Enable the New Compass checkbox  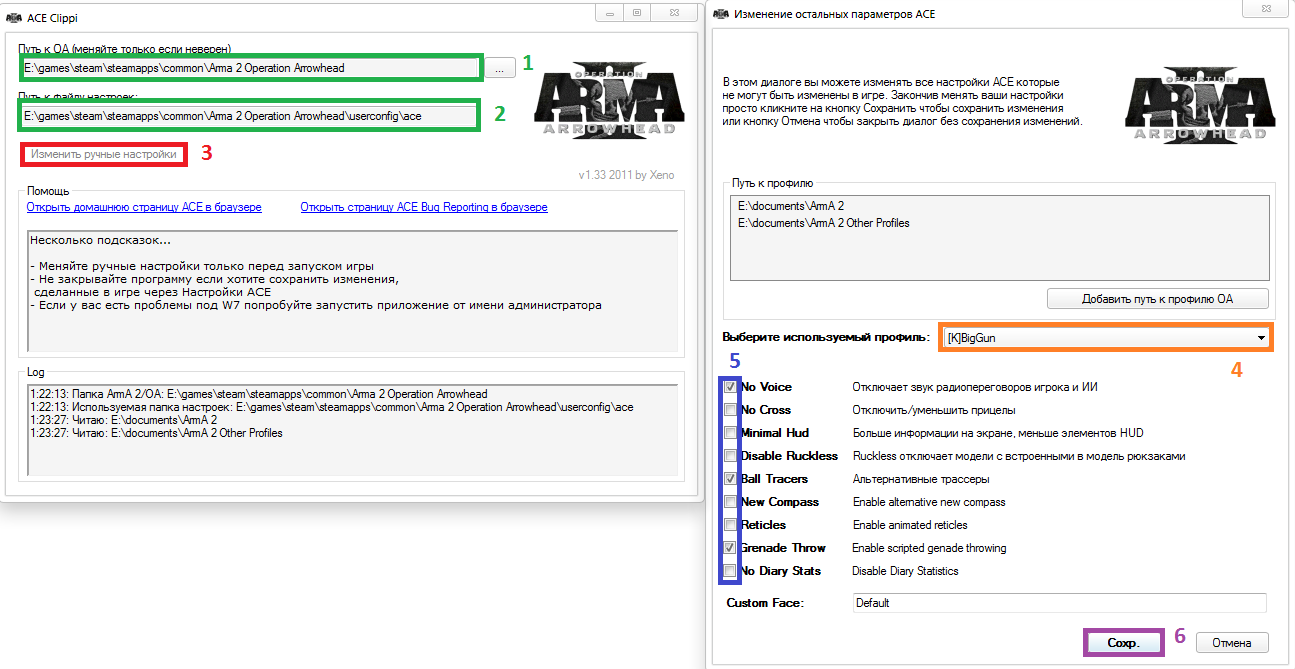[731, 502]
